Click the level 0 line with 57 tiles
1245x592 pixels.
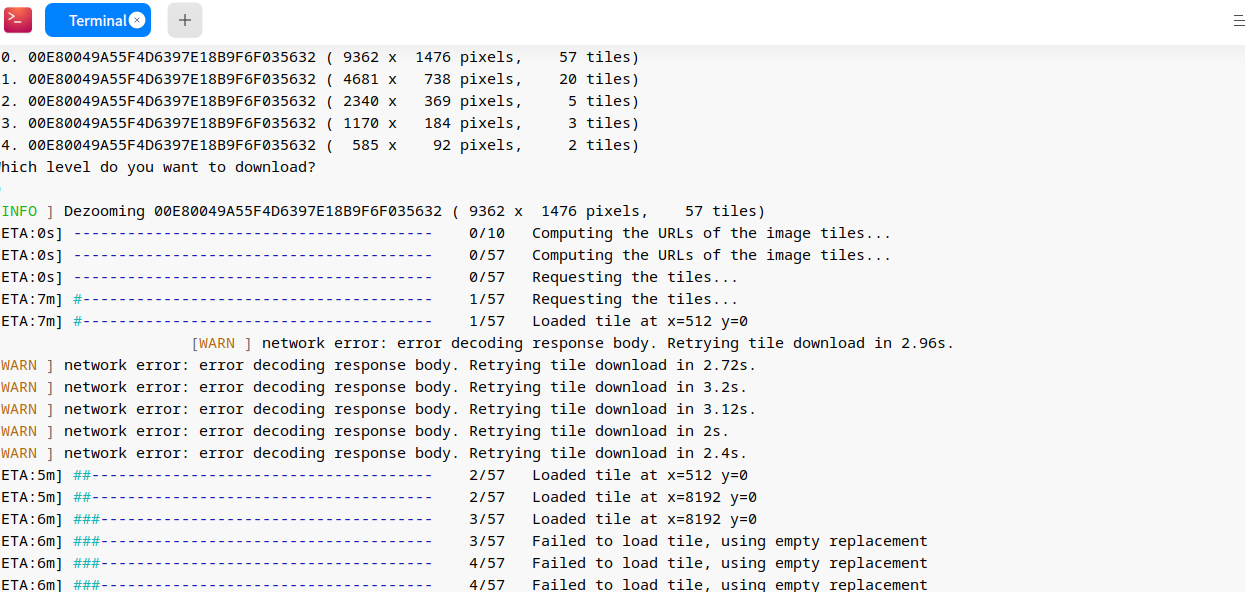pos(320,57)
